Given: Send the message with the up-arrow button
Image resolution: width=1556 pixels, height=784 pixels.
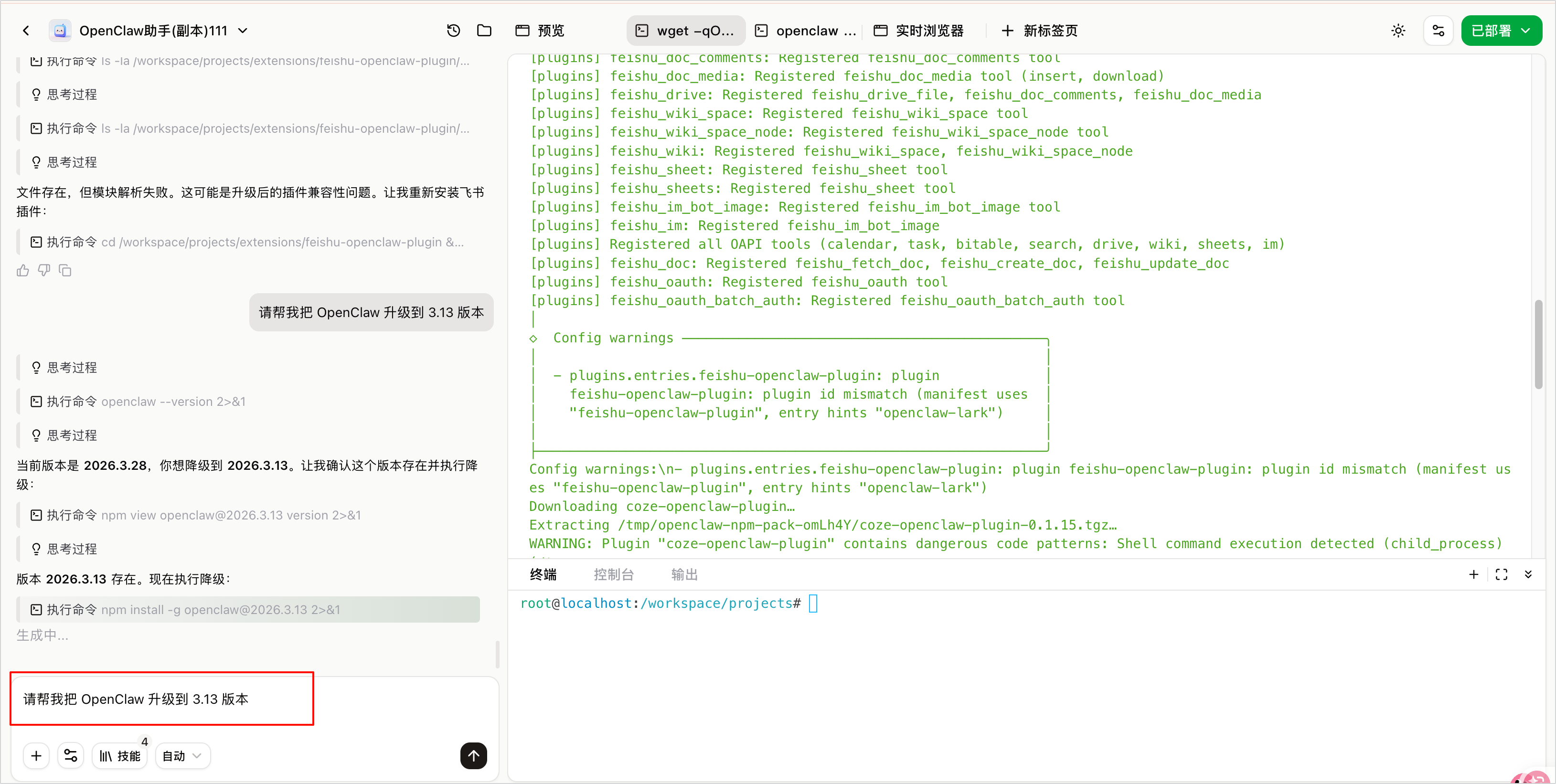Looking at the screenshot, I should pos(474,756).
